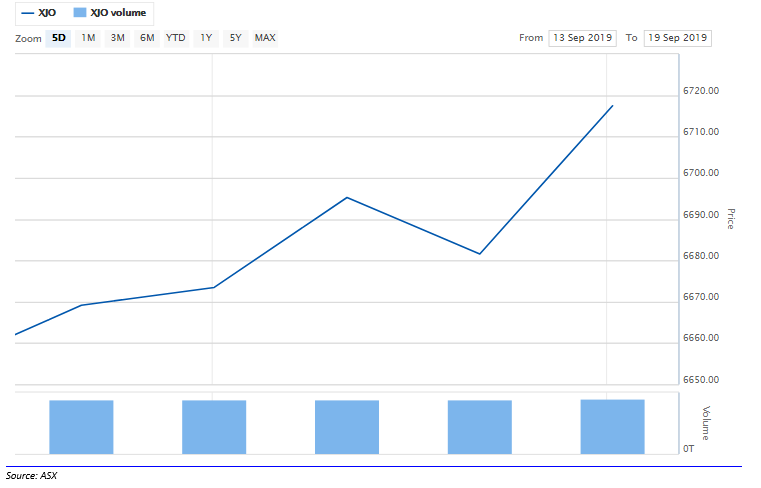
Task: Set chart zoom to MAX
Action: coord(265,38)
